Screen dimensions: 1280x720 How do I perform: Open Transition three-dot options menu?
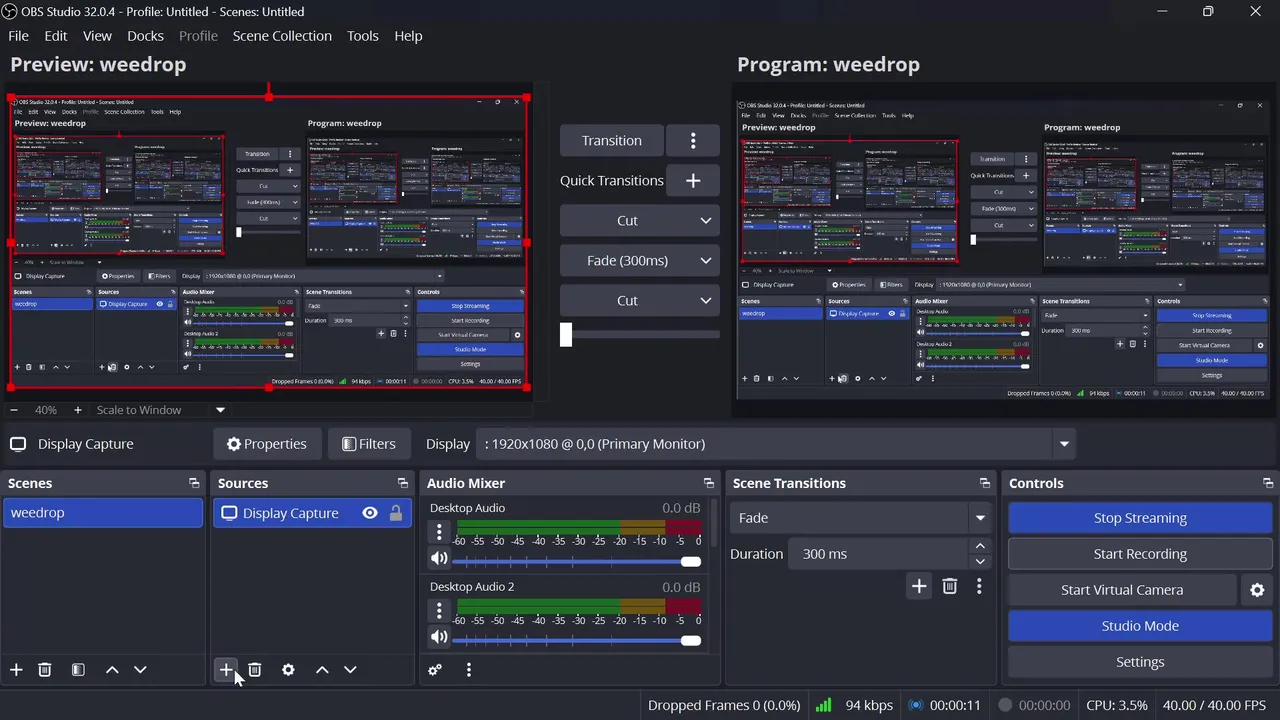[x=693, y=141]
